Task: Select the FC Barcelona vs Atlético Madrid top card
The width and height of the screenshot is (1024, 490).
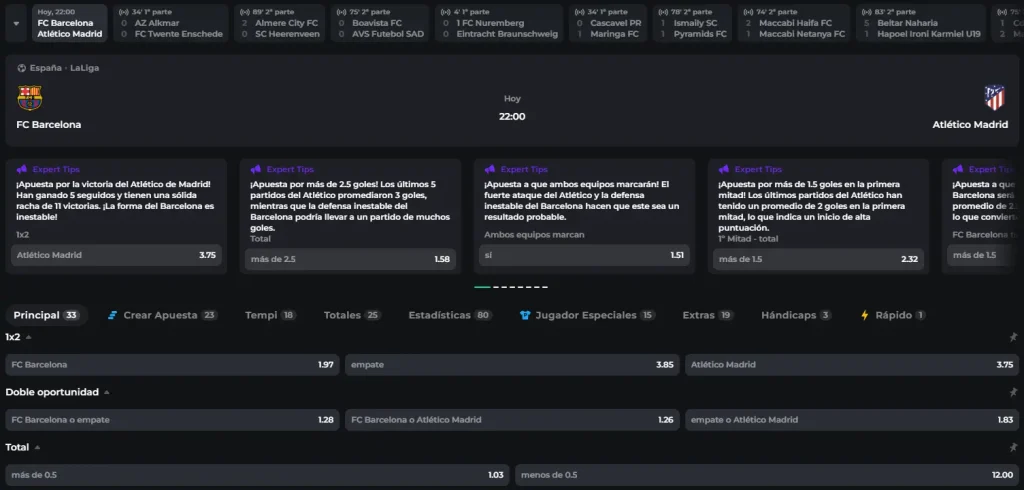Action: pyautogui.click(x=70, y=23)
